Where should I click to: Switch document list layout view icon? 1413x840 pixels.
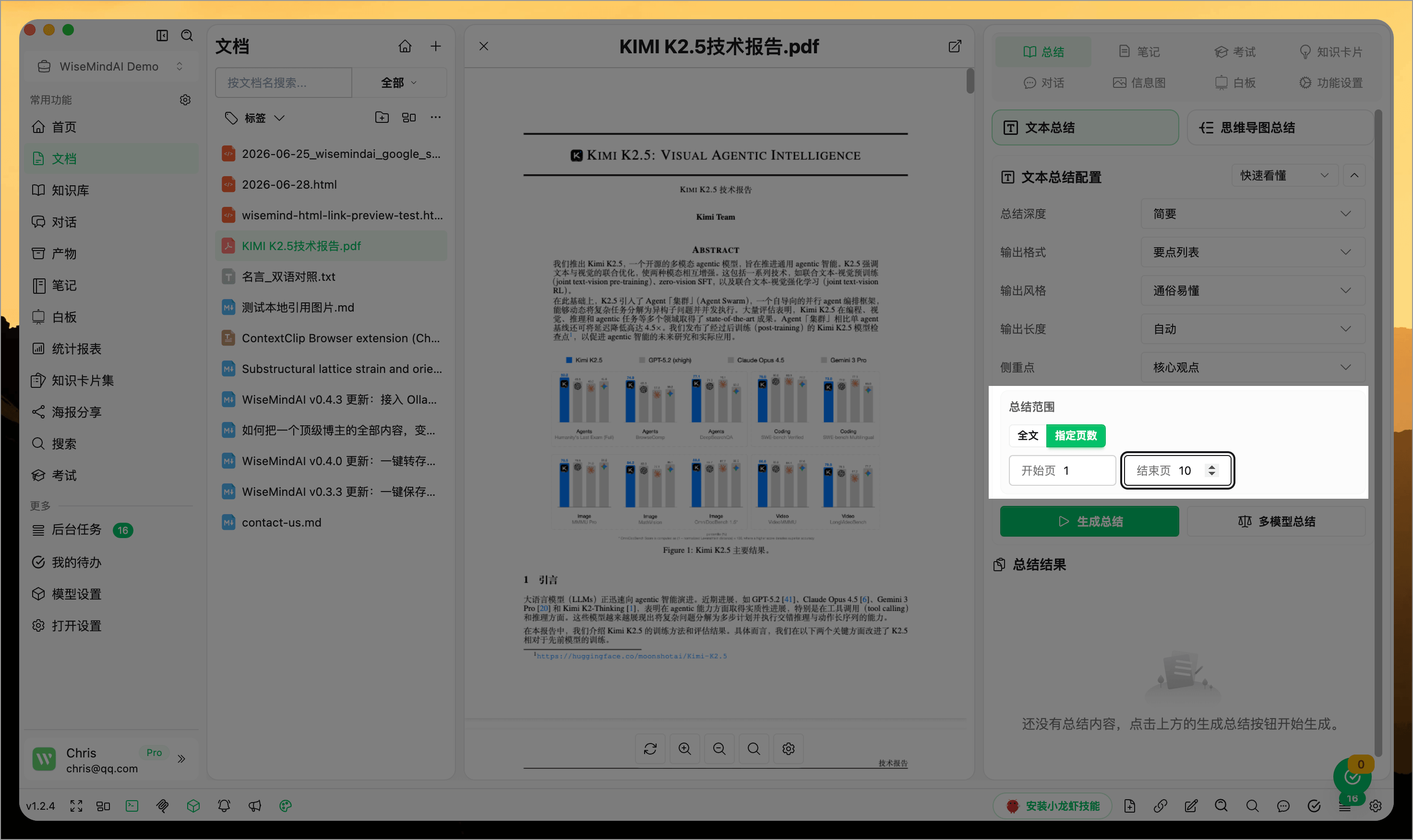pyautogui.click(x=408, y=117)
